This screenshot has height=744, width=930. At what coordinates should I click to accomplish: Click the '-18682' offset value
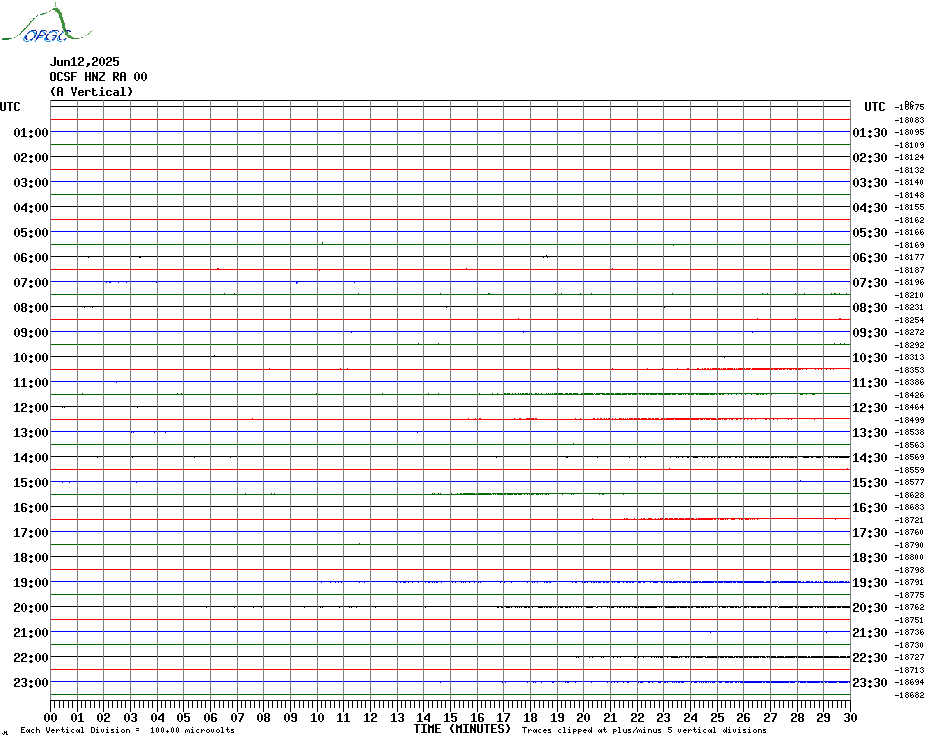coord(909,695)
